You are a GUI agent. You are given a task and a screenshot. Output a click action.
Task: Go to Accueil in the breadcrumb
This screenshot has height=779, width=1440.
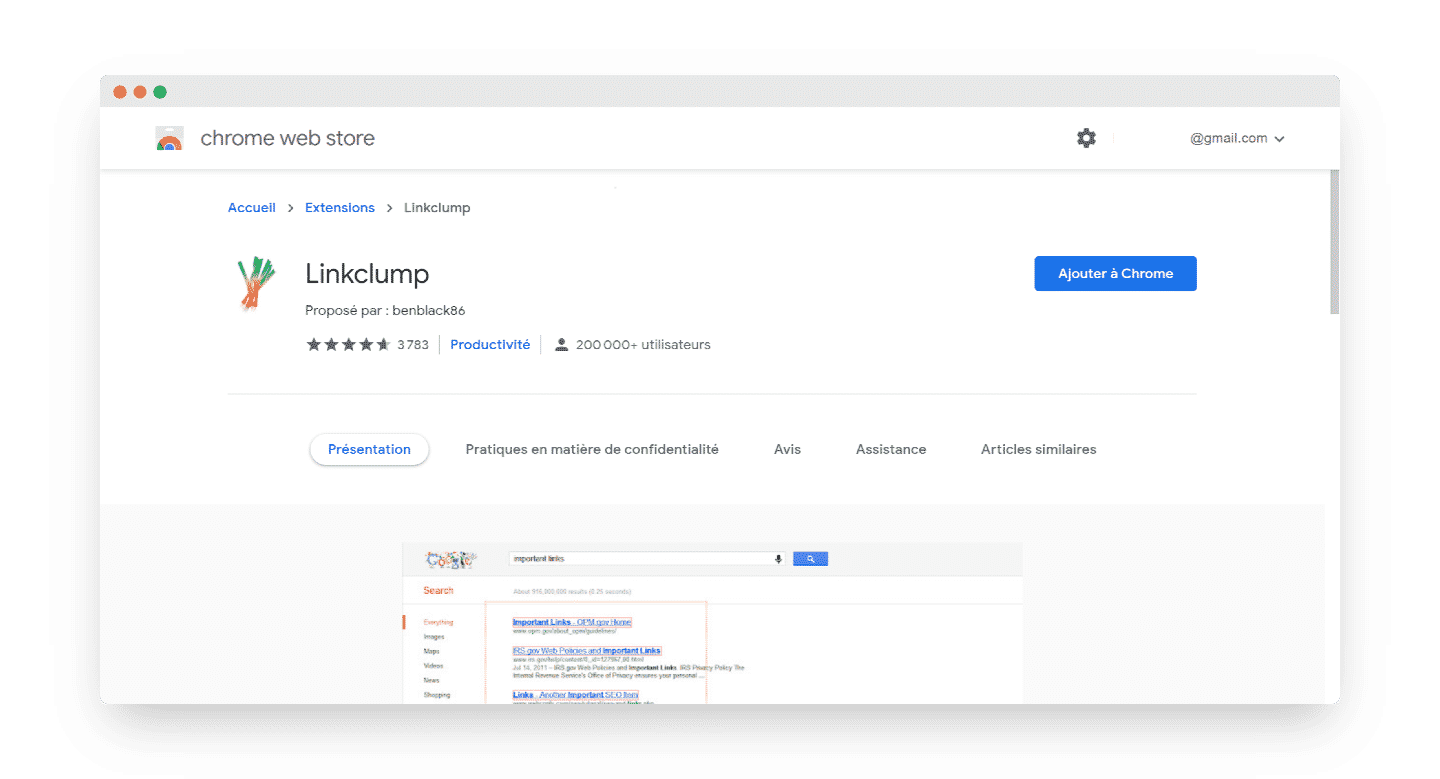point(252,208)
